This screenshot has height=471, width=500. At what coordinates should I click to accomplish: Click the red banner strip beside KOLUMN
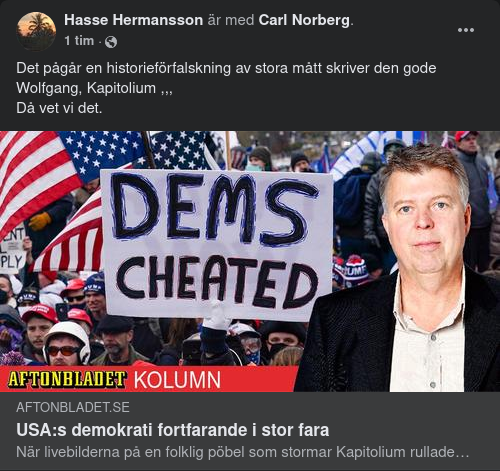pyautogui.click(x=258, y=379)
